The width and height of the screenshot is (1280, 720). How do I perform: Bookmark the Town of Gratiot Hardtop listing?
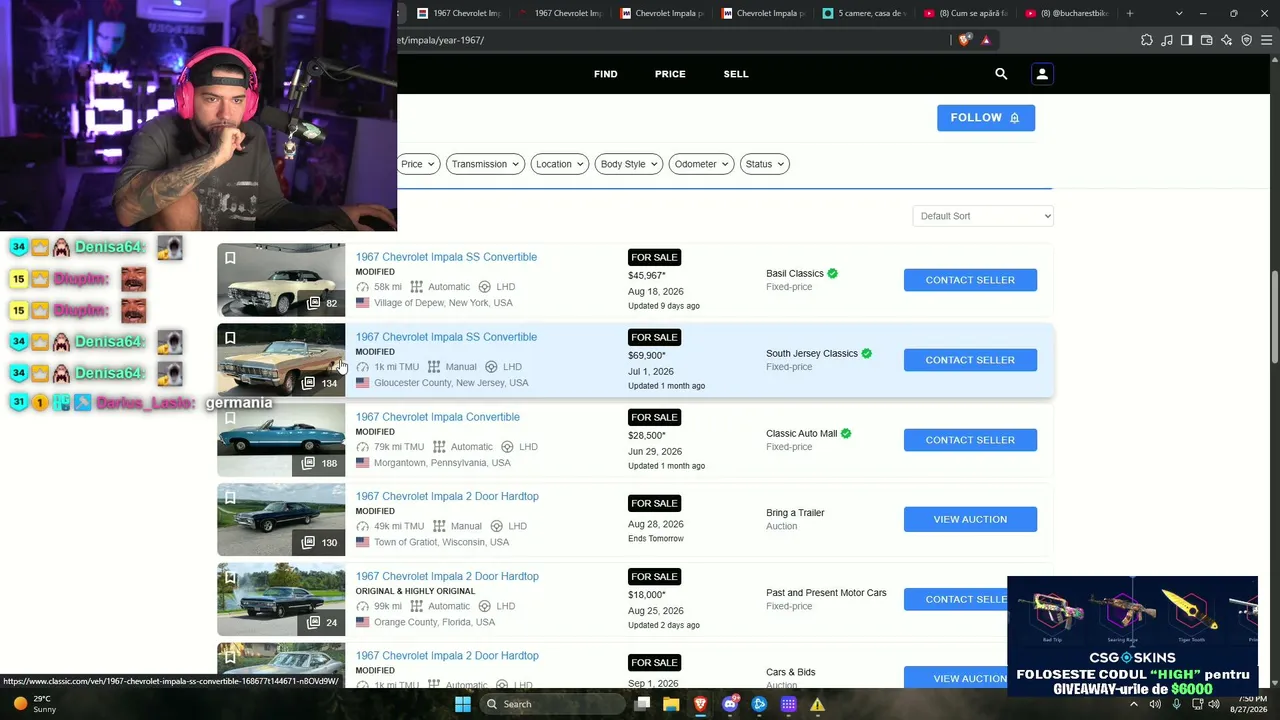tap(230, 498)
